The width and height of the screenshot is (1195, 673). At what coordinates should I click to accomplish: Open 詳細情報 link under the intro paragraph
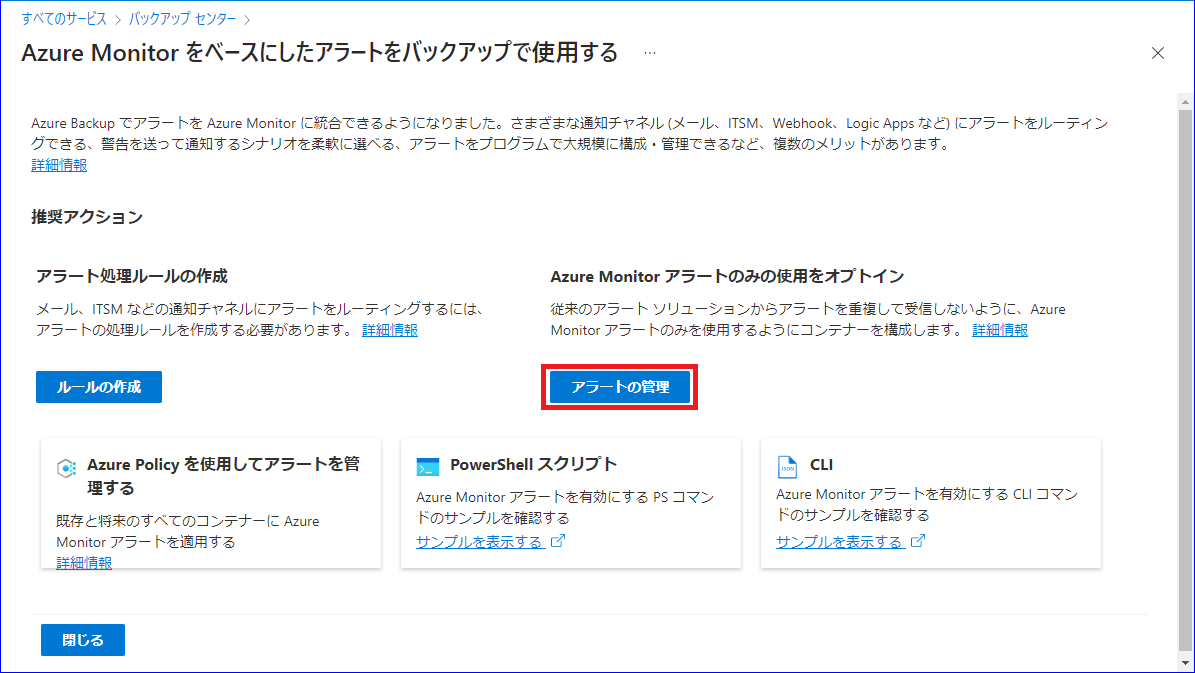[59, 165]
